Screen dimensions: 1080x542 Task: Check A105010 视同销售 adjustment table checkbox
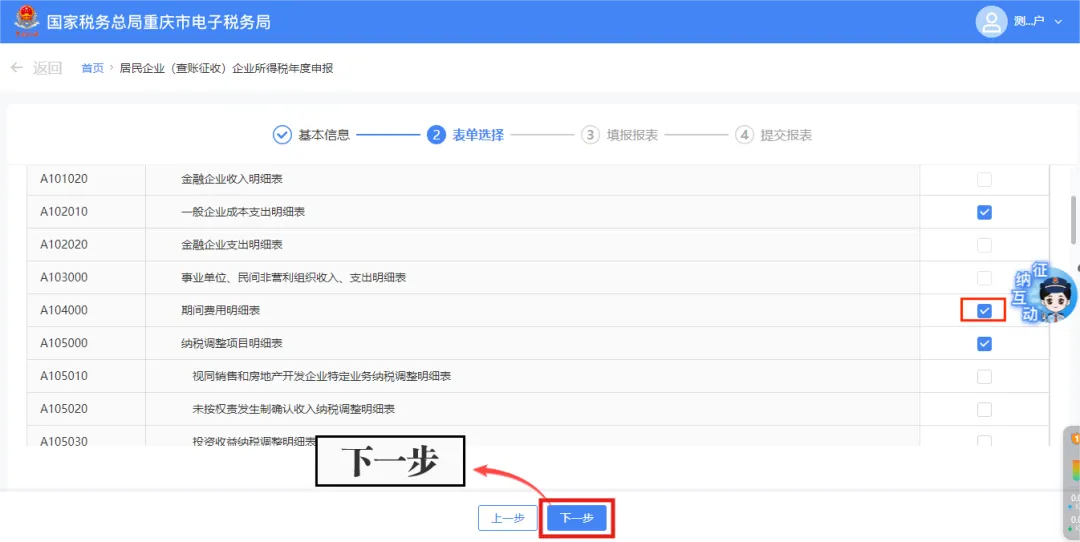pyautogui.click(x=984, y=377)
